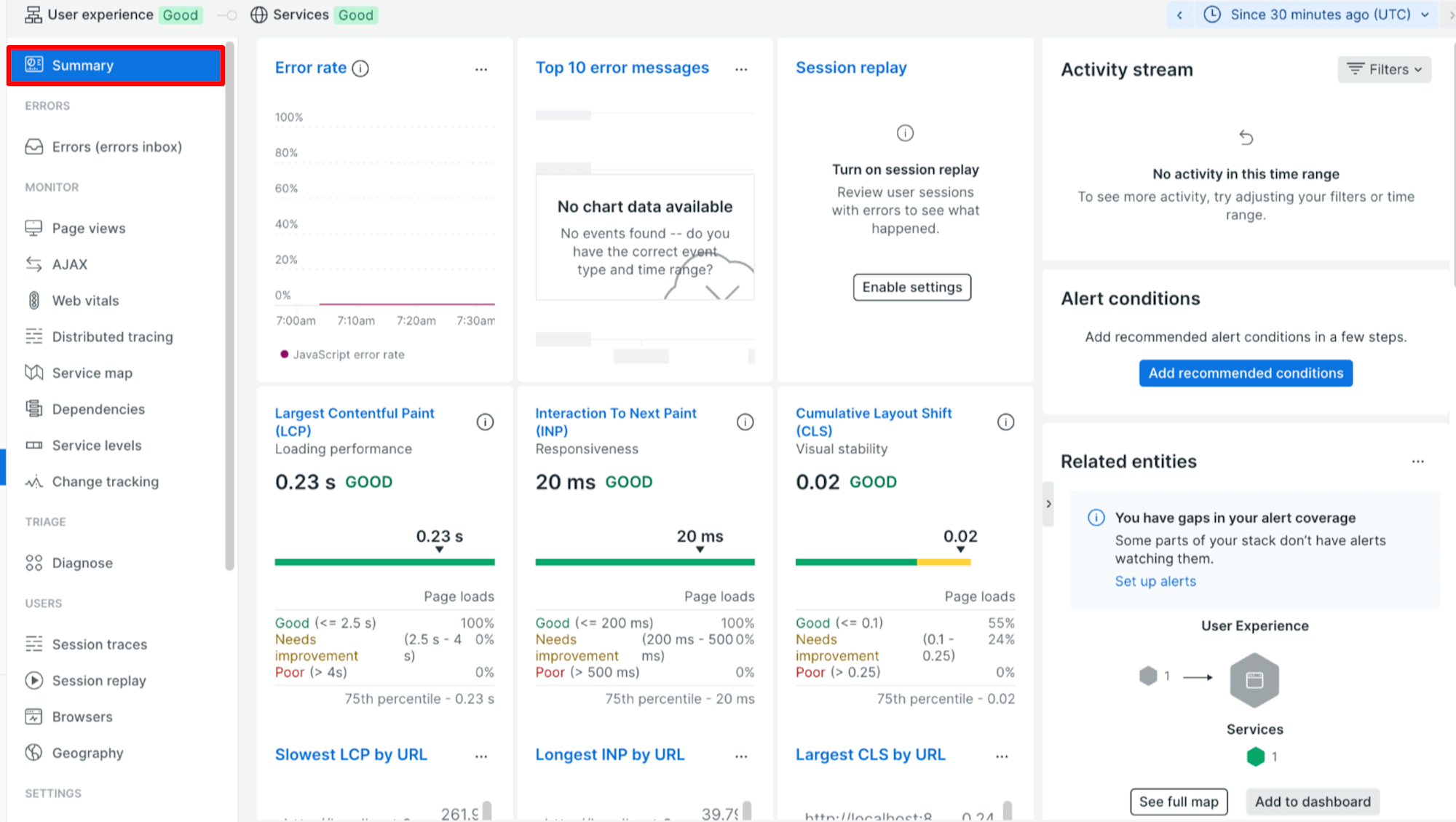The width and height of the screenshot is (1456, 822).
Task: Click the Diagnose icon
Action: click(34, 563)
